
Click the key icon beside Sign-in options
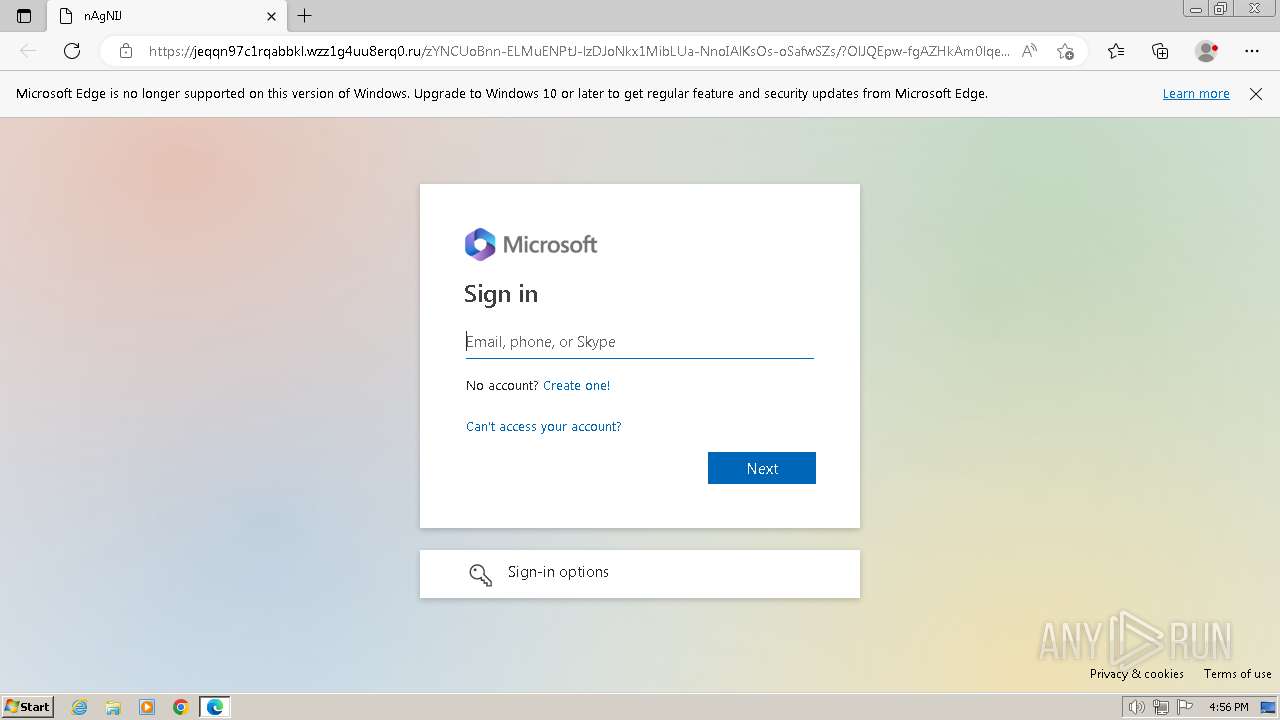pyautogui.click(x=481, y=574)
